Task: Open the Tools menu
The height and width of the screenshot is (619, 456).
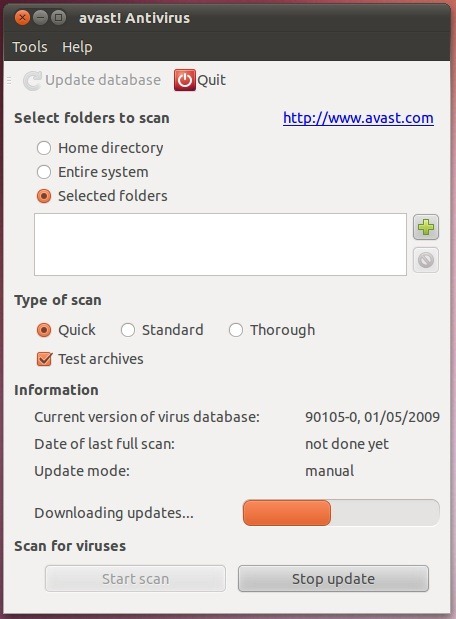Action: tap(30, 47)
